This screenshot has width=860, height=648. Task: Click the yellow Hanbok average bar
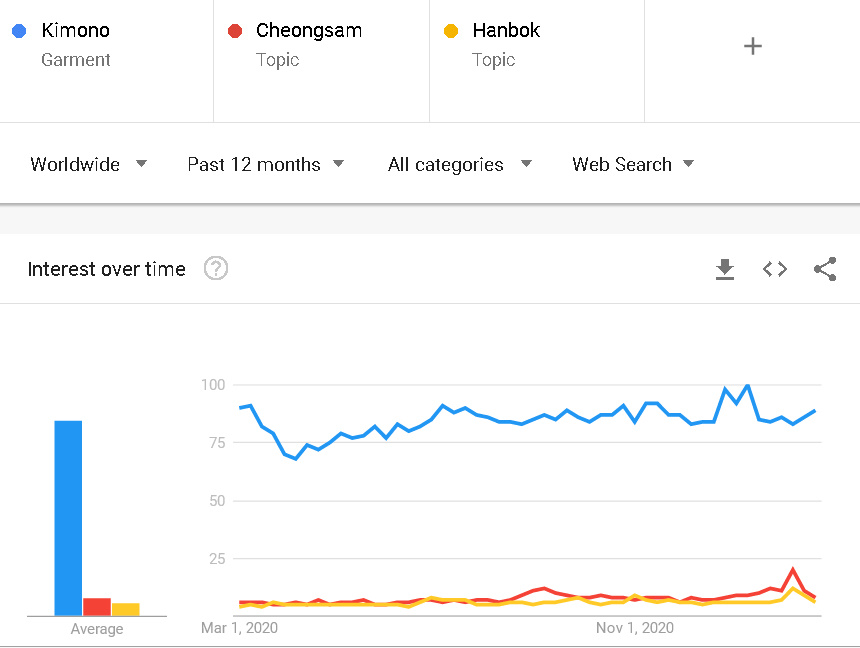pyautogui.click(x=125, y=609)
